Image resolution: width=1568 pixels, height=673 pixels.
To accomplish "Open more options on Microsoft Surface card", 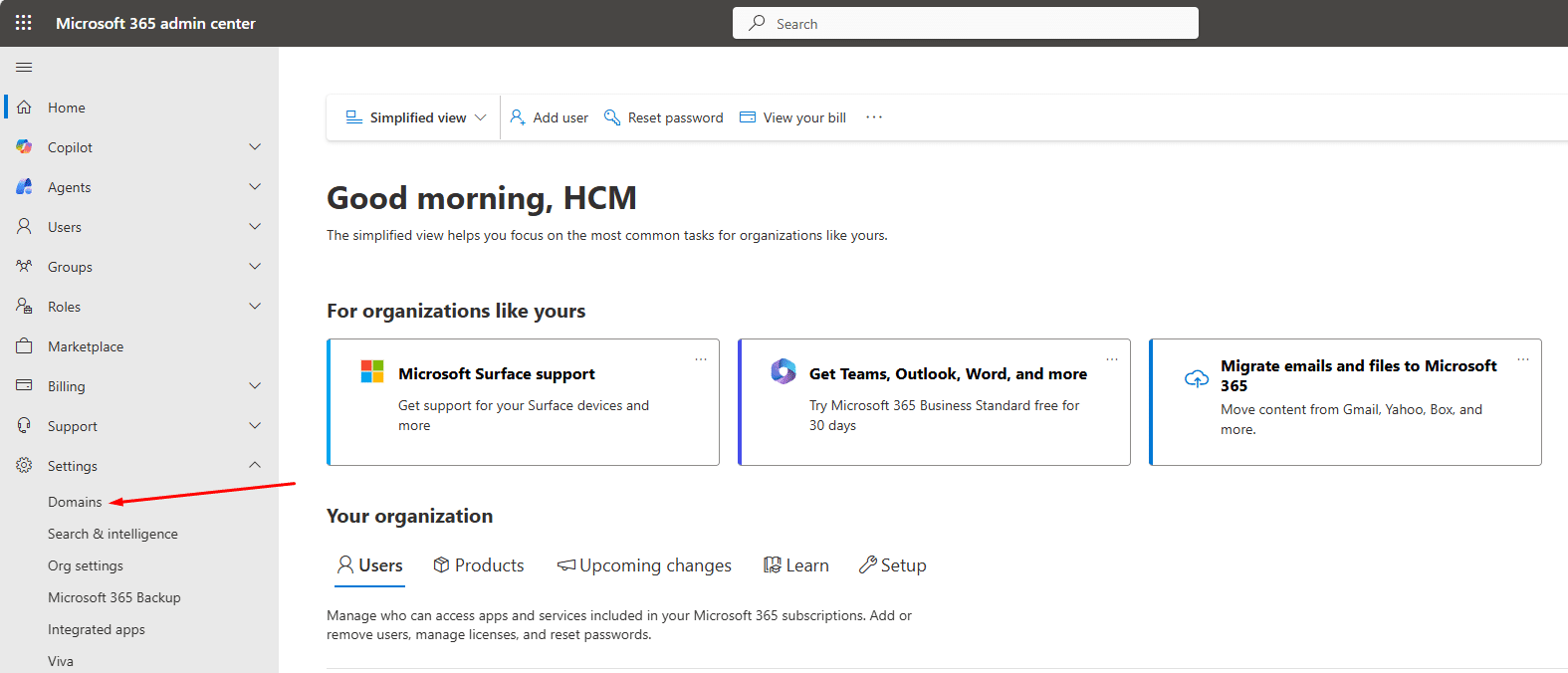I will click(701, 359).
